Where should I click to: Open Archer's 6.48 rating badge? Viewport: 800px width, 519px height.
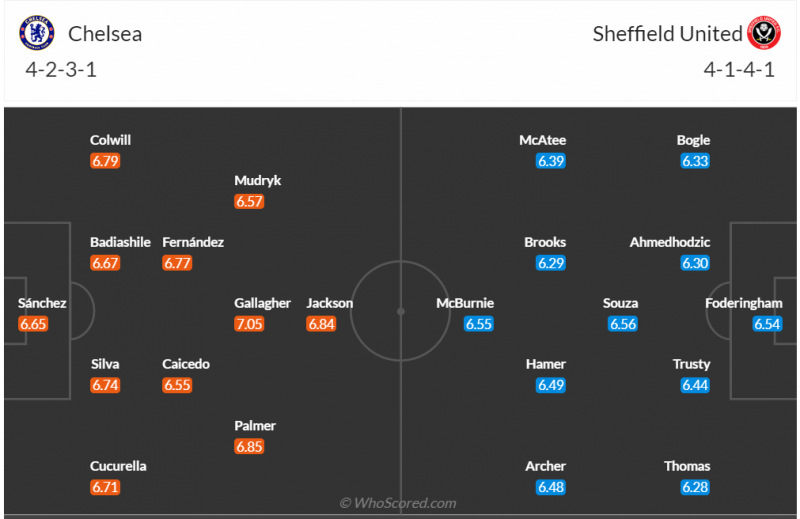coord(550,487)
